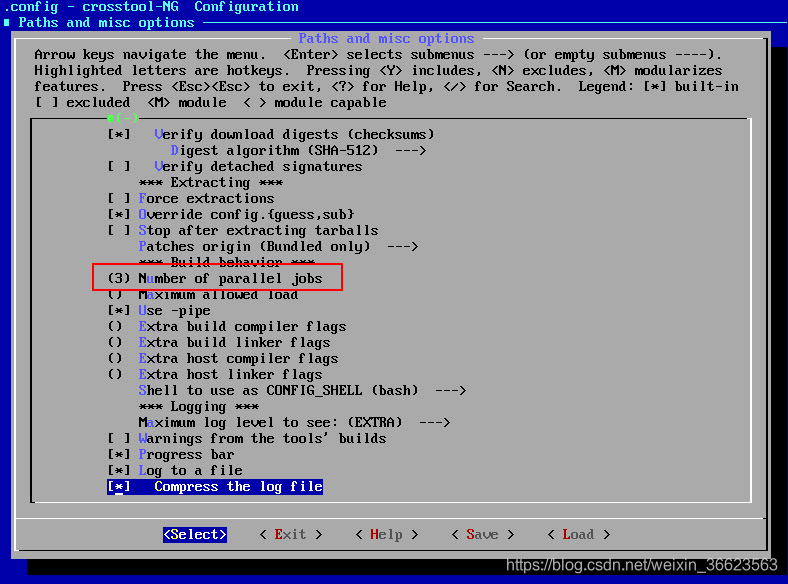Click the Paths and misc options dialog title
The height and width of the screenshot is (584, 788).
pyautogui.click(x=386, y=39)
